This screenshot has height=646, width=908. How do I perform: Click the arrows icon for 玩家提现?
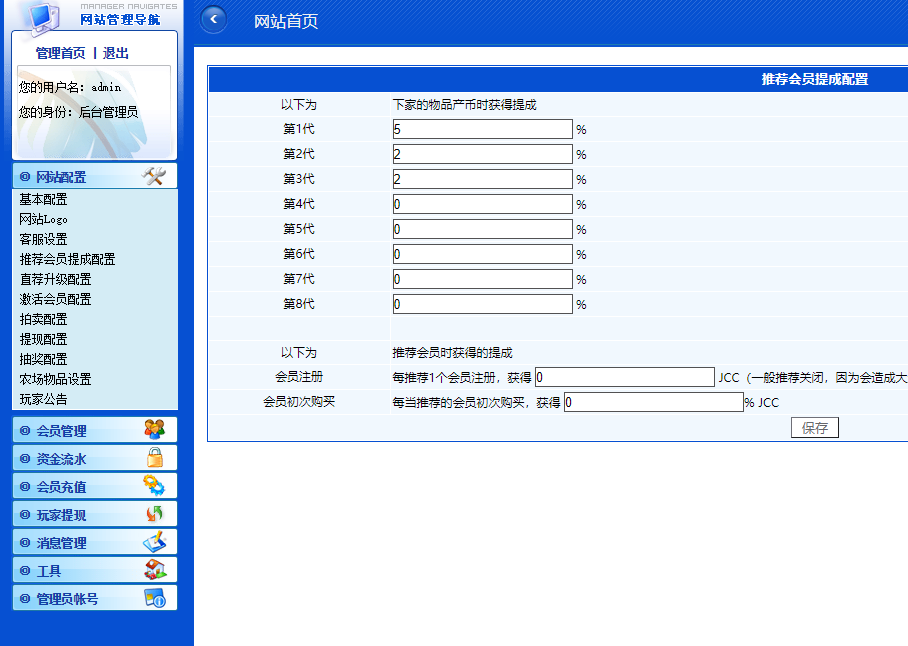[x=154, y=514]
